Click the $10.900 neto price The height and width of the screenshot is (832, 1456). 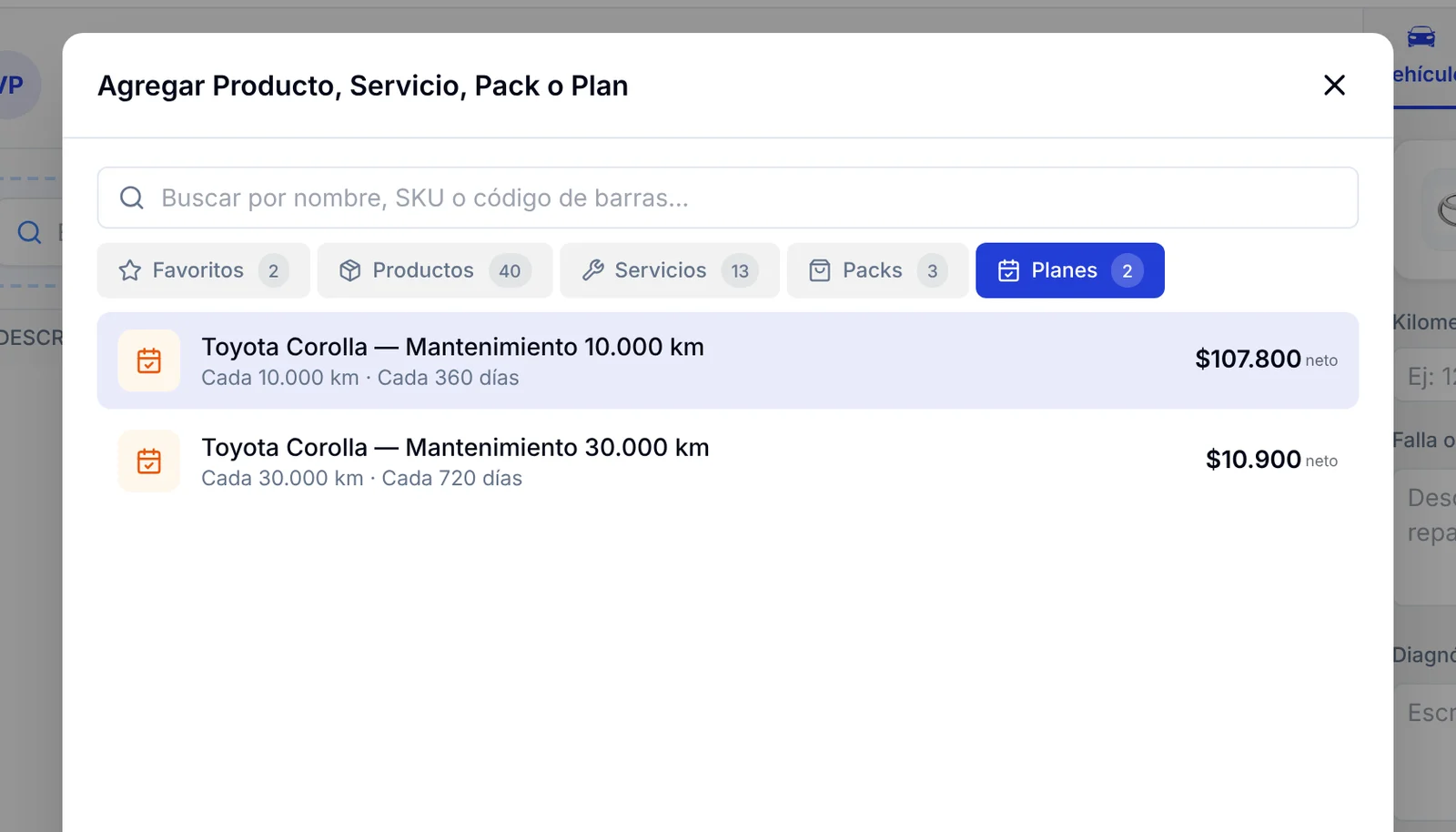pos(1271,460)
